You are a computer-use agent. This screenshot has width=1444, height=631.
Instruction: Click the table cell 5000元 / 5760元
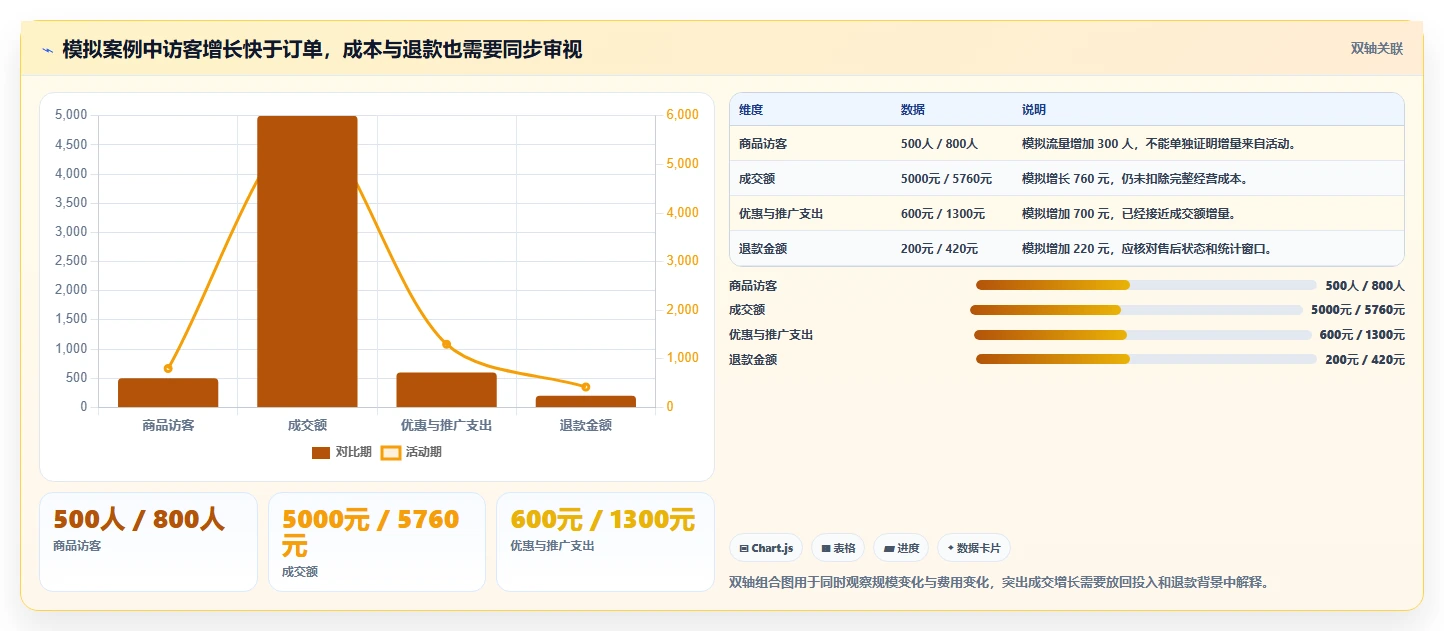coord(946,179)
